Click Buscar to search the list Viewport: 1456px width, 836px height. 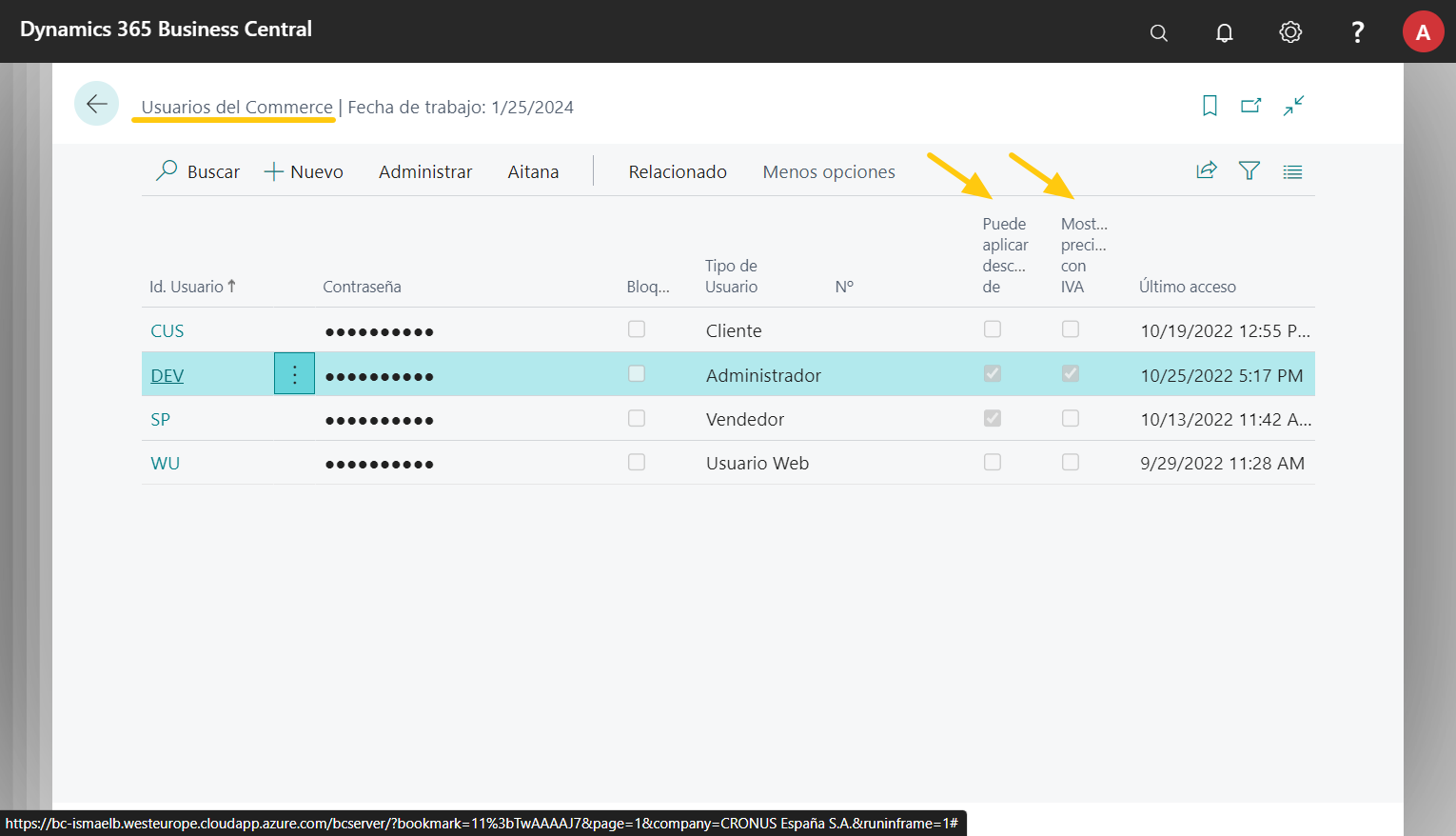coord(198,171)
